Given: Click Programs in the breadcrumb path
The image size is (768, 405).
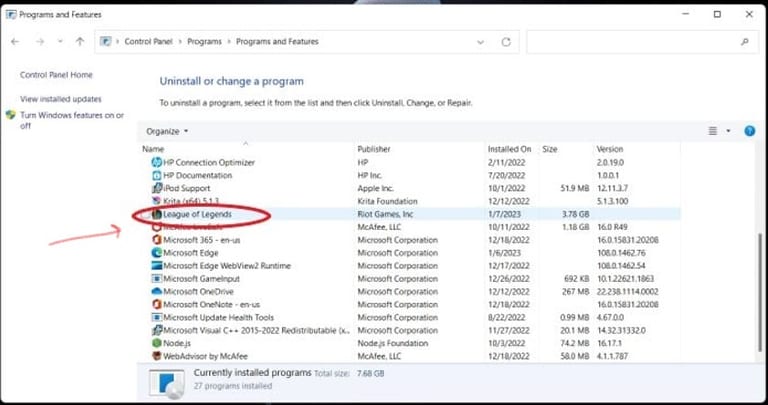Looking at the screenshot, I should pos(204,42).
